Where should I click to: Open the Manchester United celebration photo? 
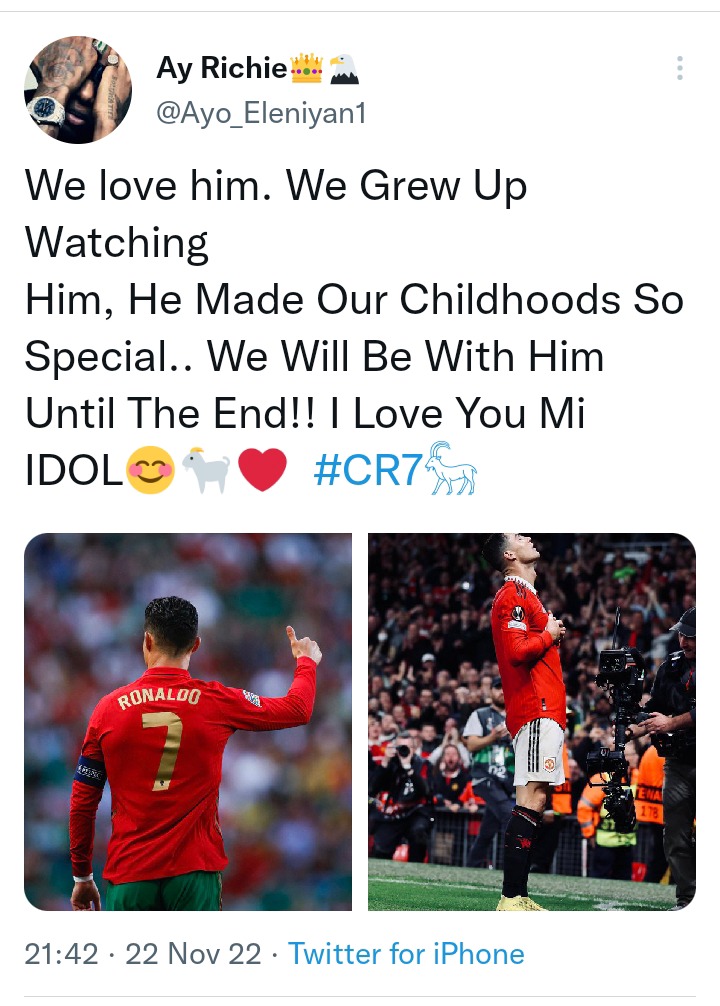pyautogui.click(x=532, y=722)
